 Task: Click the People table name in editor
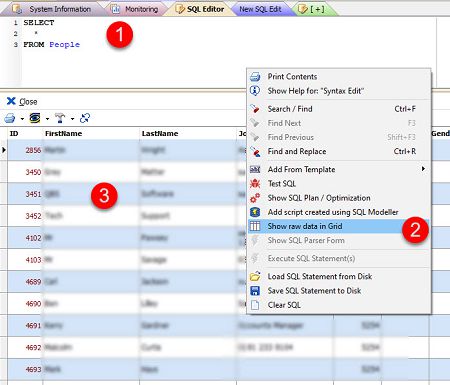point(65,45)
